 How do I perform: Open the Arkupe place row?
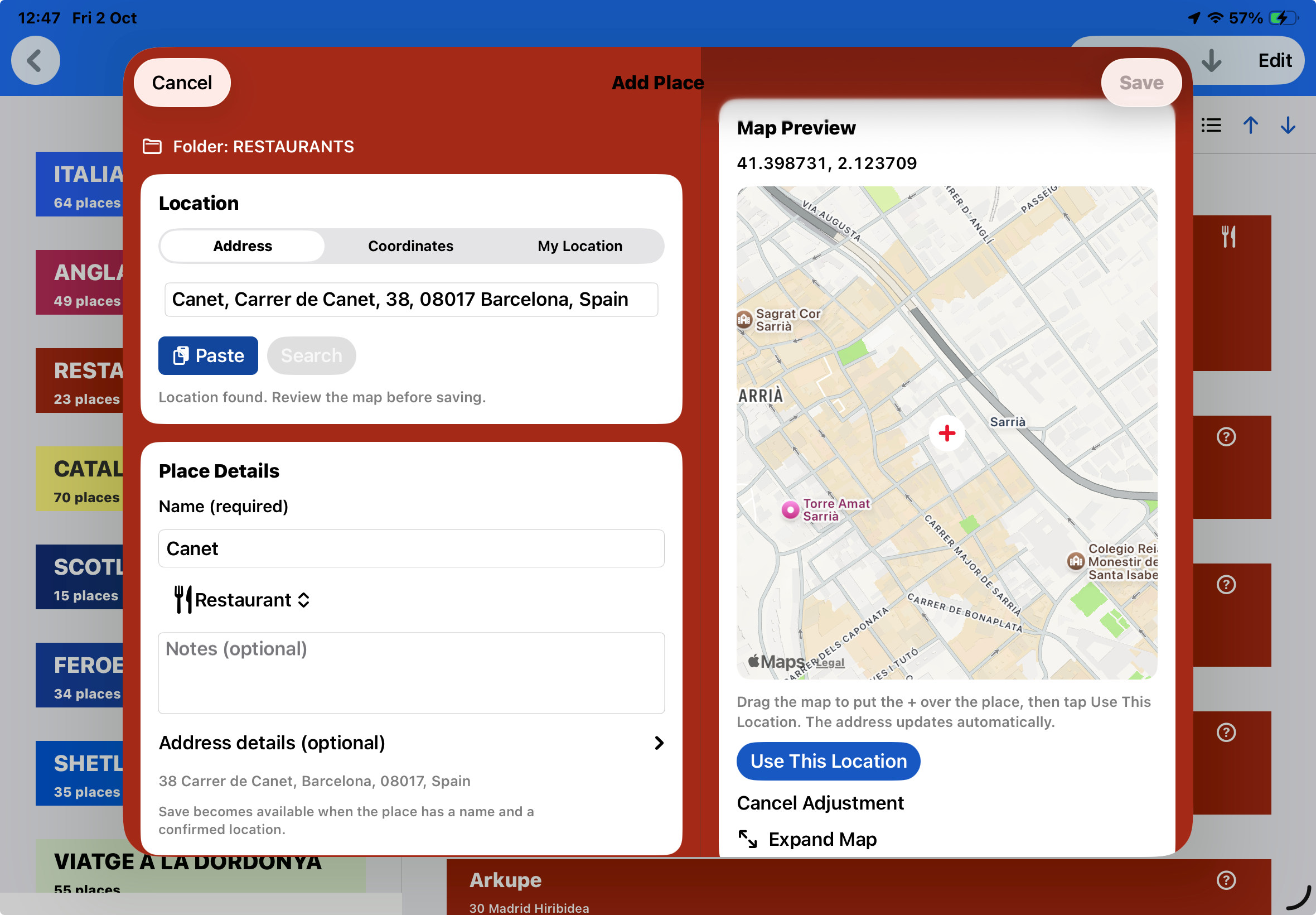coord(858,887)
